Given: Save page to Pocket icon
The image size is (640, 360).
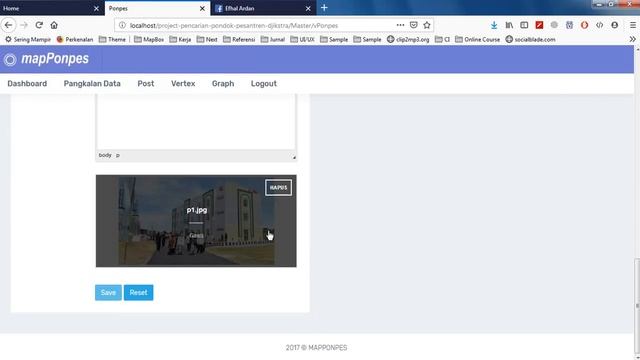Looking at the screenshot, I should 413,25.
